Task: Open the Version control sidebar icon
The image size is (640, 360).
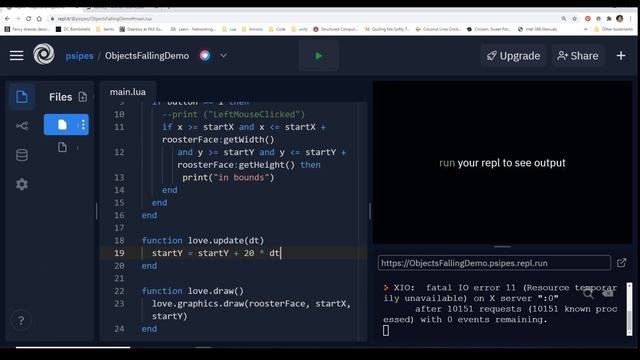Action: [x=22, y=126]
